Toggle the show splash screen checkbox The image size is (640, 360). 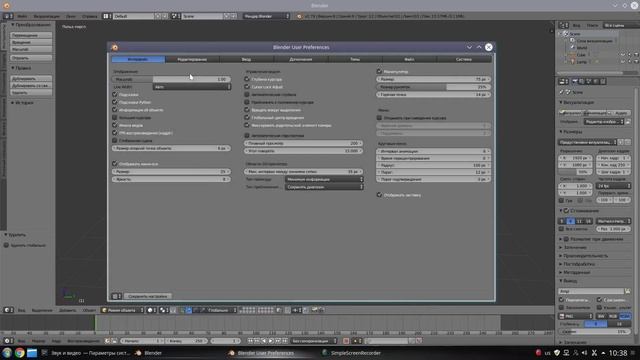(379, 195)
